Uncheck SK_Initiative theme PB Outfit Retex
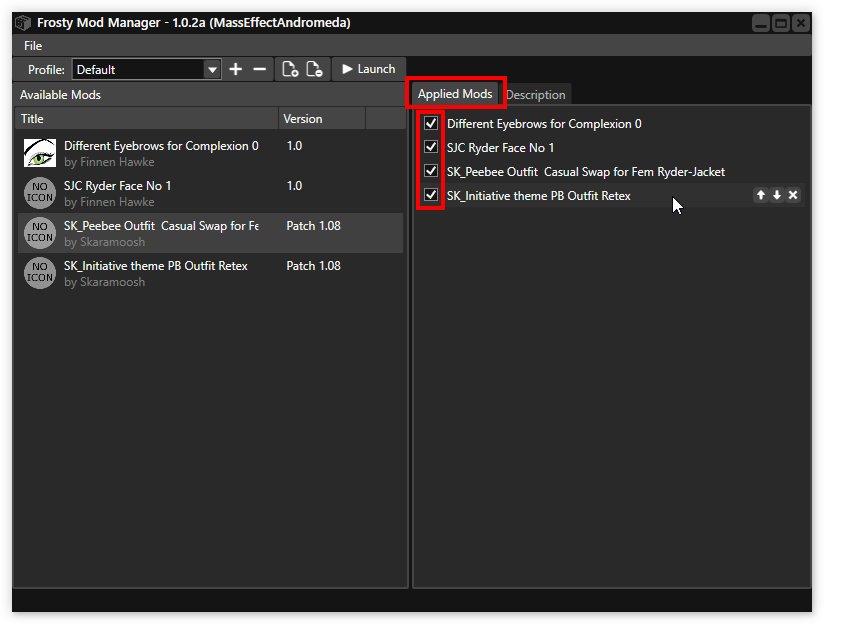This screenshot has width=846, height=633. [x=431, y=195]
